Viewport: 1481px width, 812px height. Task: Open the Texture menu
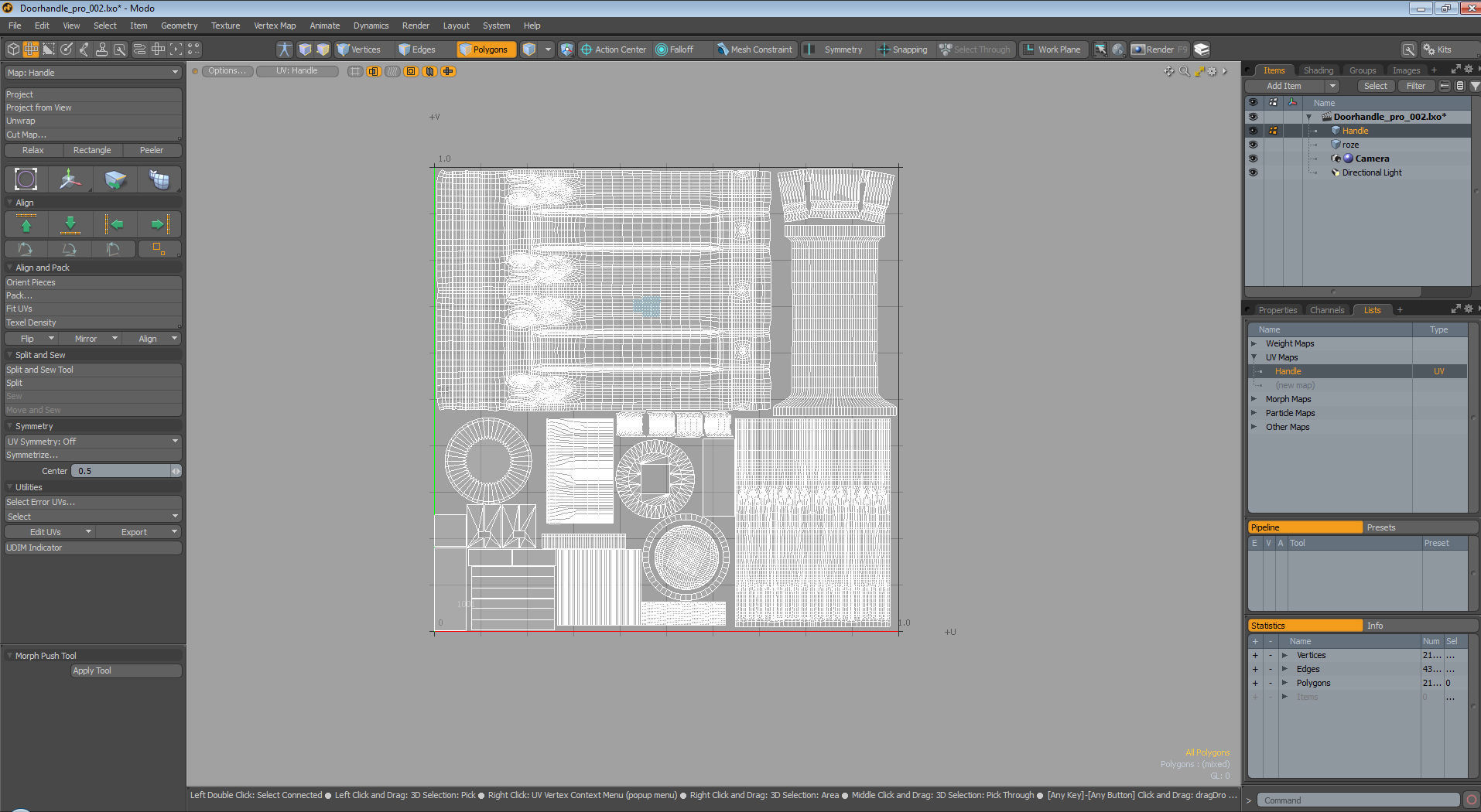click(225, 26)
